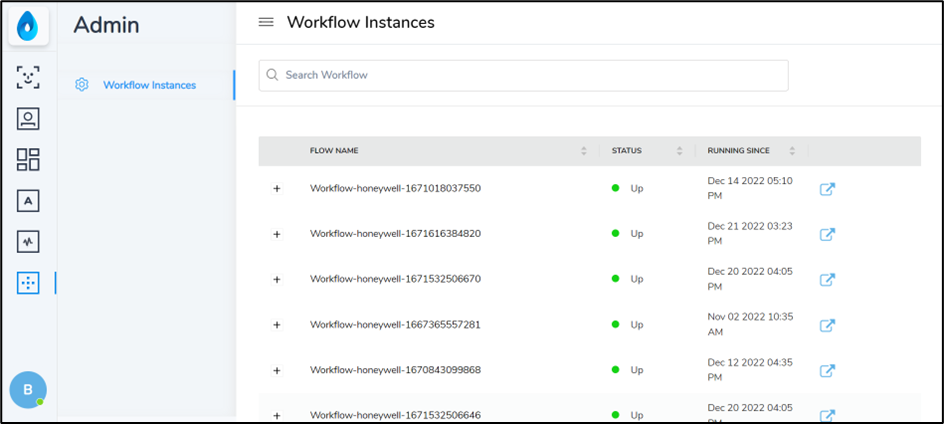Expand row Workflow-honeywell-1671018037550
Screen dimensions: 944x424
tap(277, 189)
